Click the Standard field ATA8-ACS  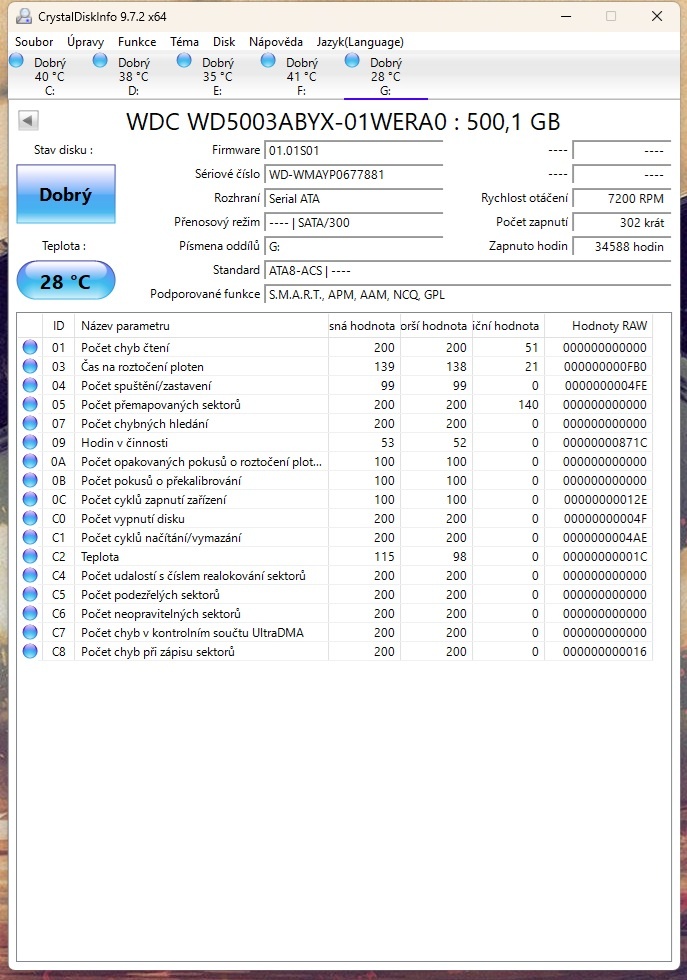[468, 271]
